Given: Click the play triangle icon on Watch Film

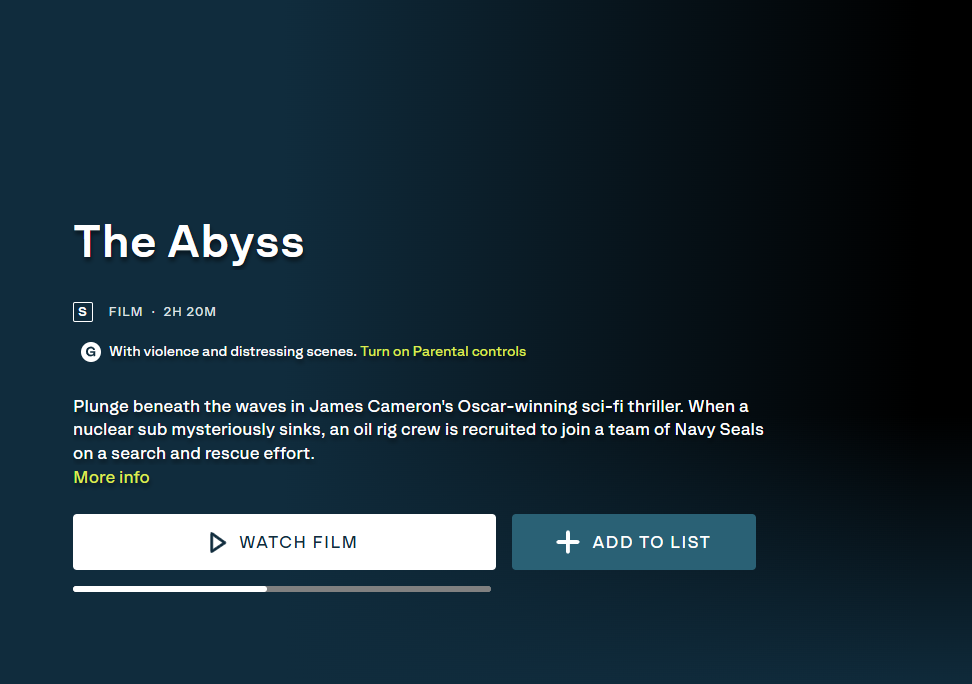Looking at the screenshot, I should [x=216, y=542].
